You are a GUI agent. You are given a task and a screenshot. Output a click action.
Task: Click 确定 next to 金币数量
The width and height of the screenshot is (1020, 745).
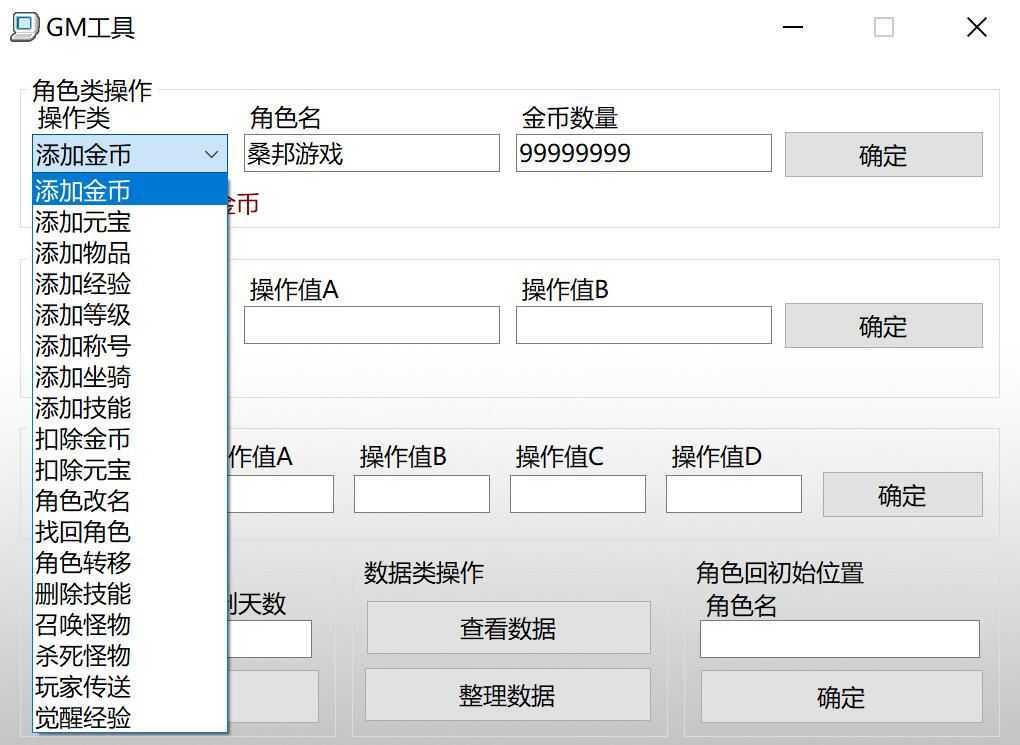click(883, 155)
